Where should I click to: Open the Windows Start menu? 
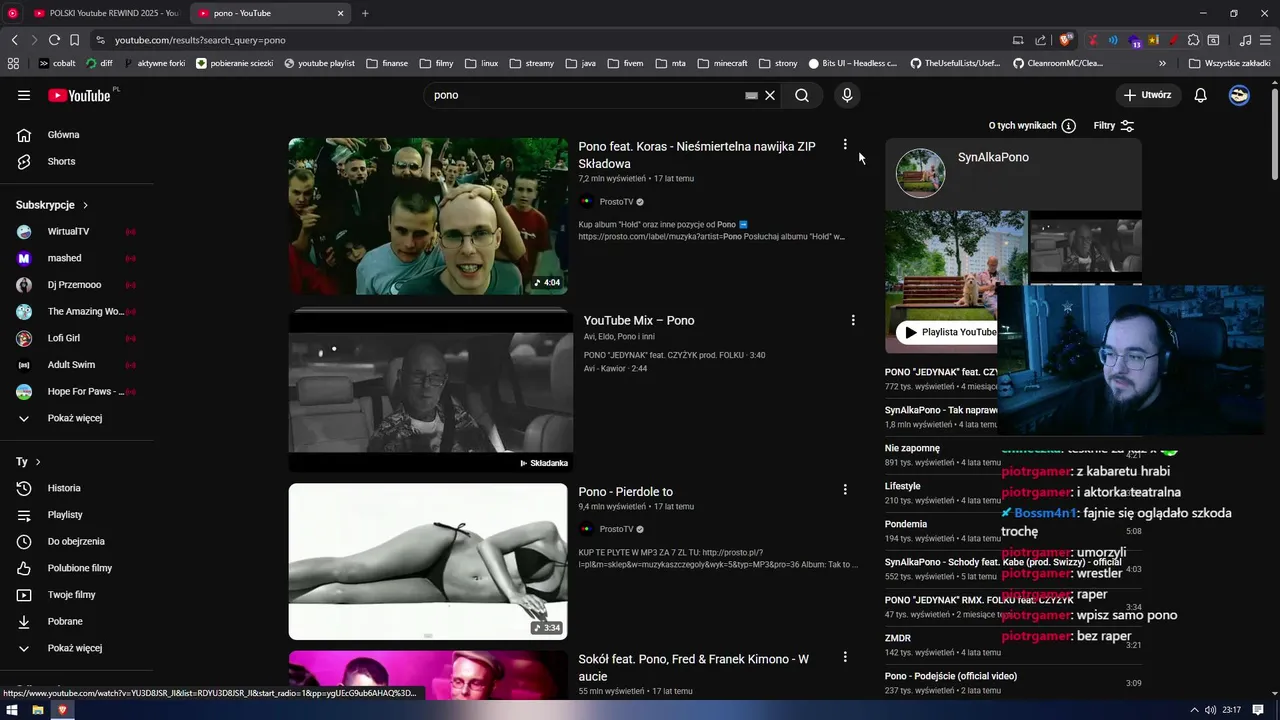pos(12,710)
